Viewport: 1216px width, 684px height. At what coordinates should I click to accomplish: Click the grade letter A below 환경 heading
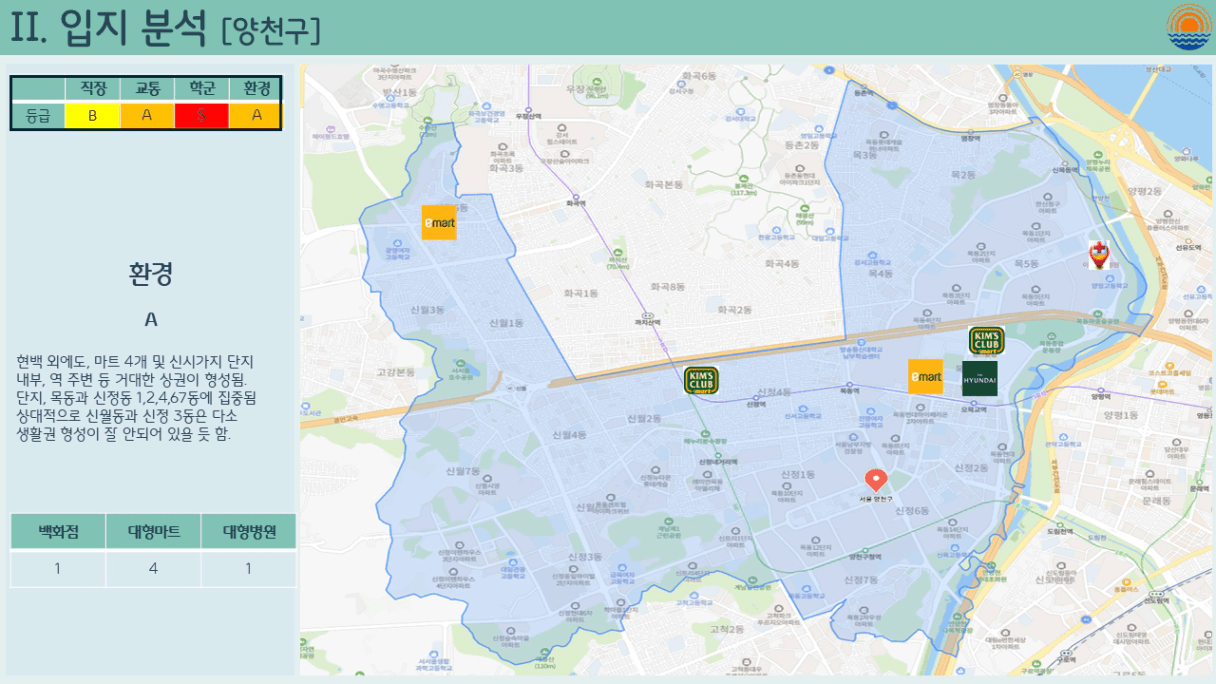click(151, 319)
